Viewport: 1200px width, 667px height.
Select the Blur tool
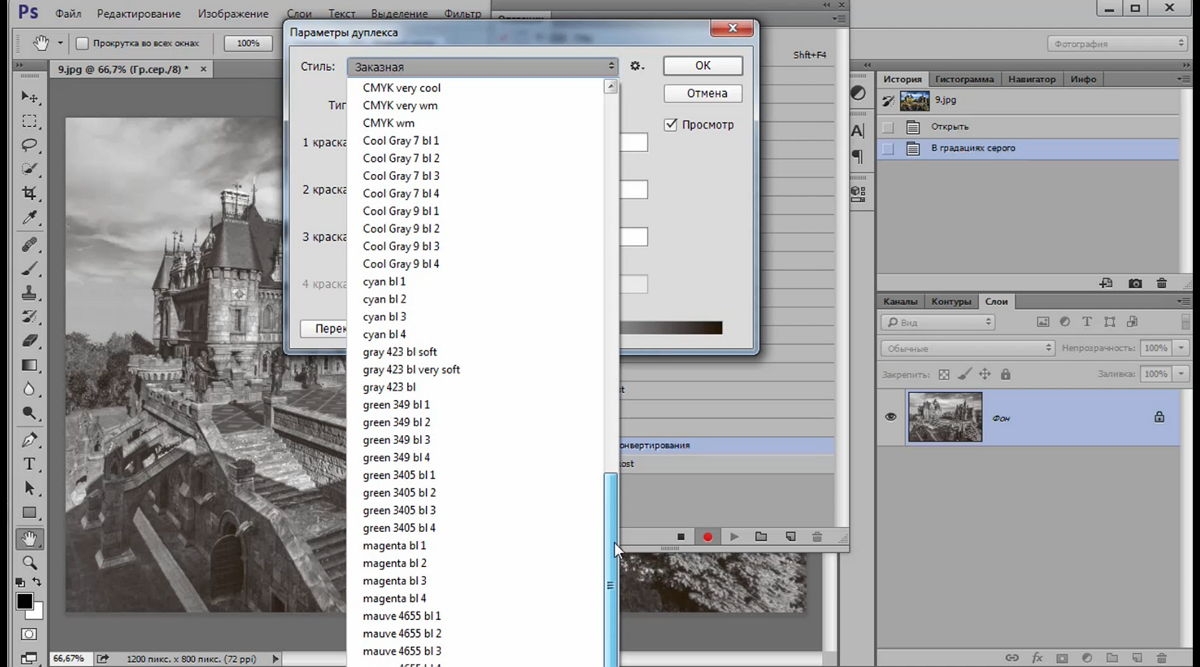pos(30,389)
